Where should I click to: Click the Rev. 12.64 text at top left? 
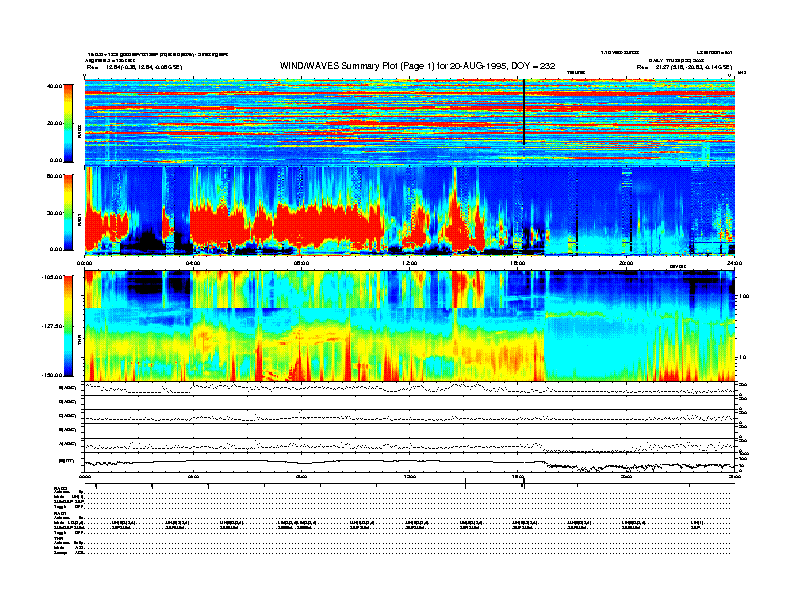[x=134, y=67]
